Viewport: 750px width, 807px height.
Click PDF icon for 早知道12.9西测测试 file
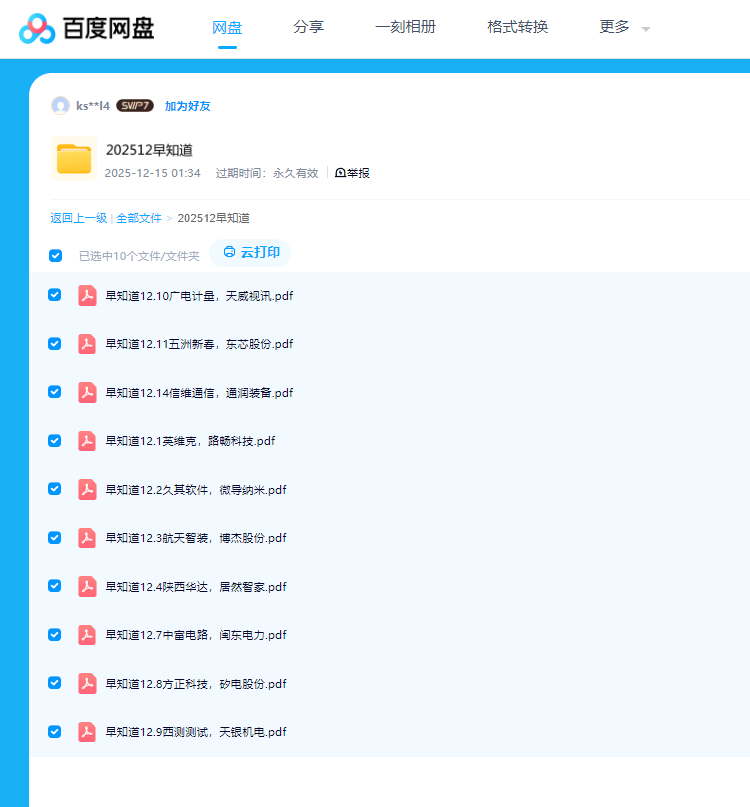point(87,732)
